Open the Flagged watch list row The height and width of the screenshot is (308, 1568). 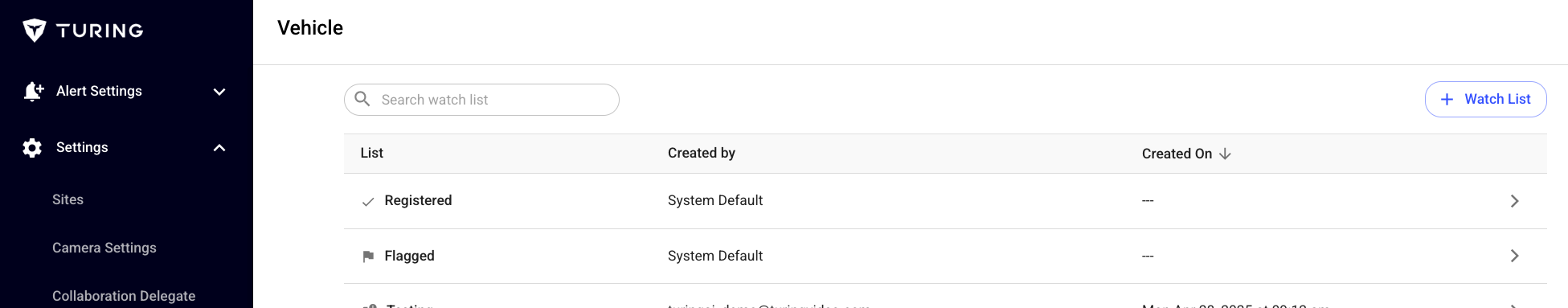pos(945,256)
